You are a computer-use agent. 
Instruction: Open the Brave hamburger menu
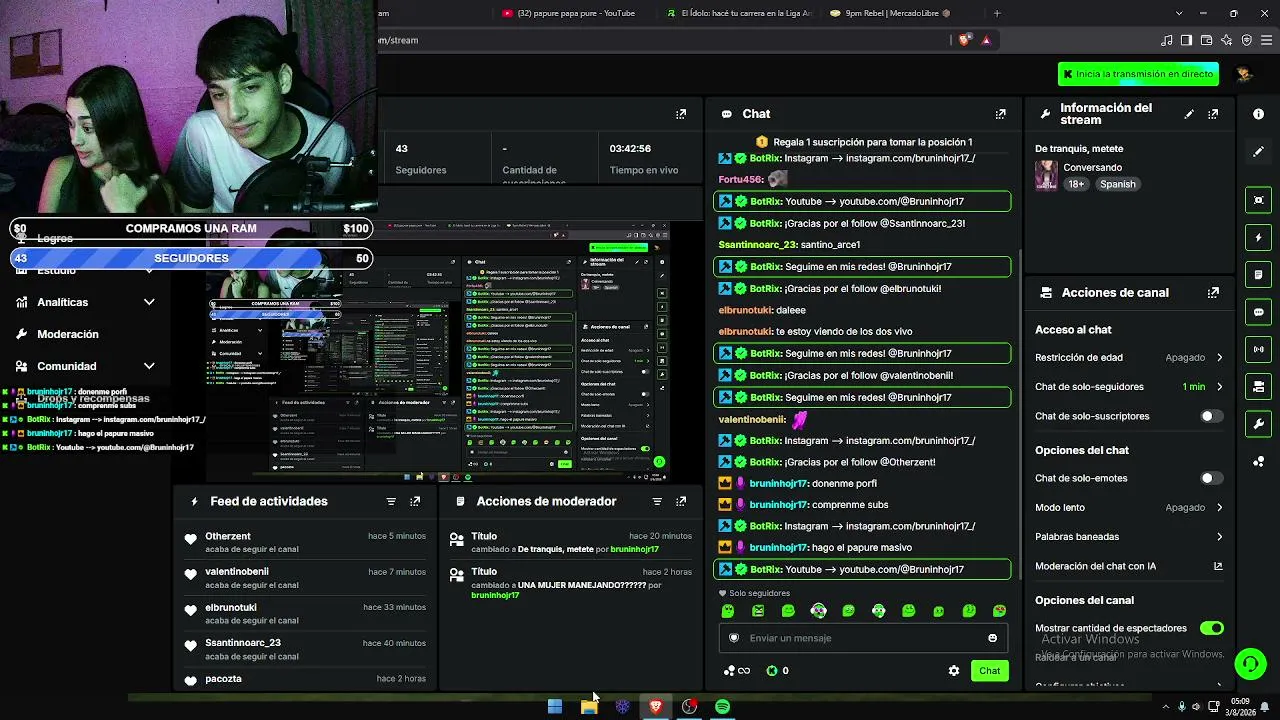tap(1267, 40)
